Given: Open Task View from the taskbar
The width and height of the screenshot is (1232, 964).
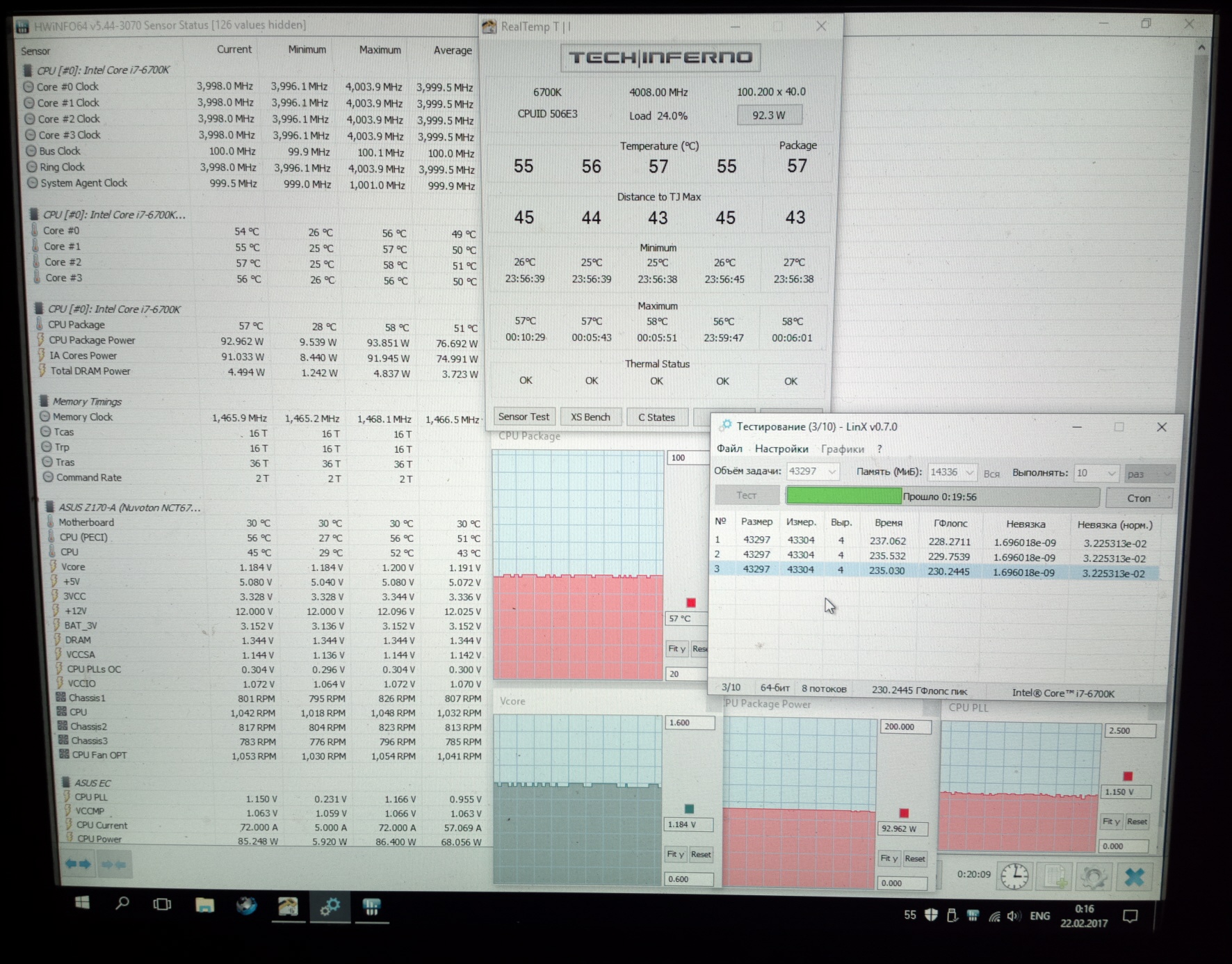Looking at the screenshot, I should 162,904.
